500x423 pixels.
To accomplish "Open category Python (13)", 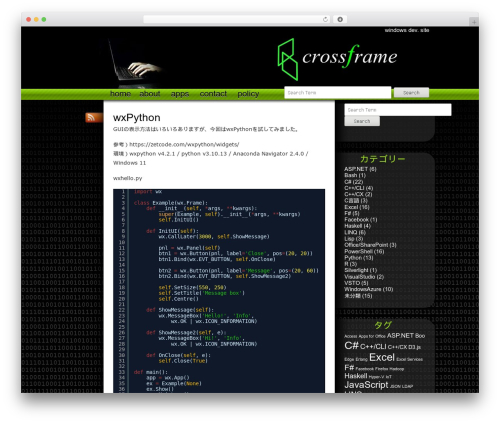I will pyautogui.click(x=359, y=258).
